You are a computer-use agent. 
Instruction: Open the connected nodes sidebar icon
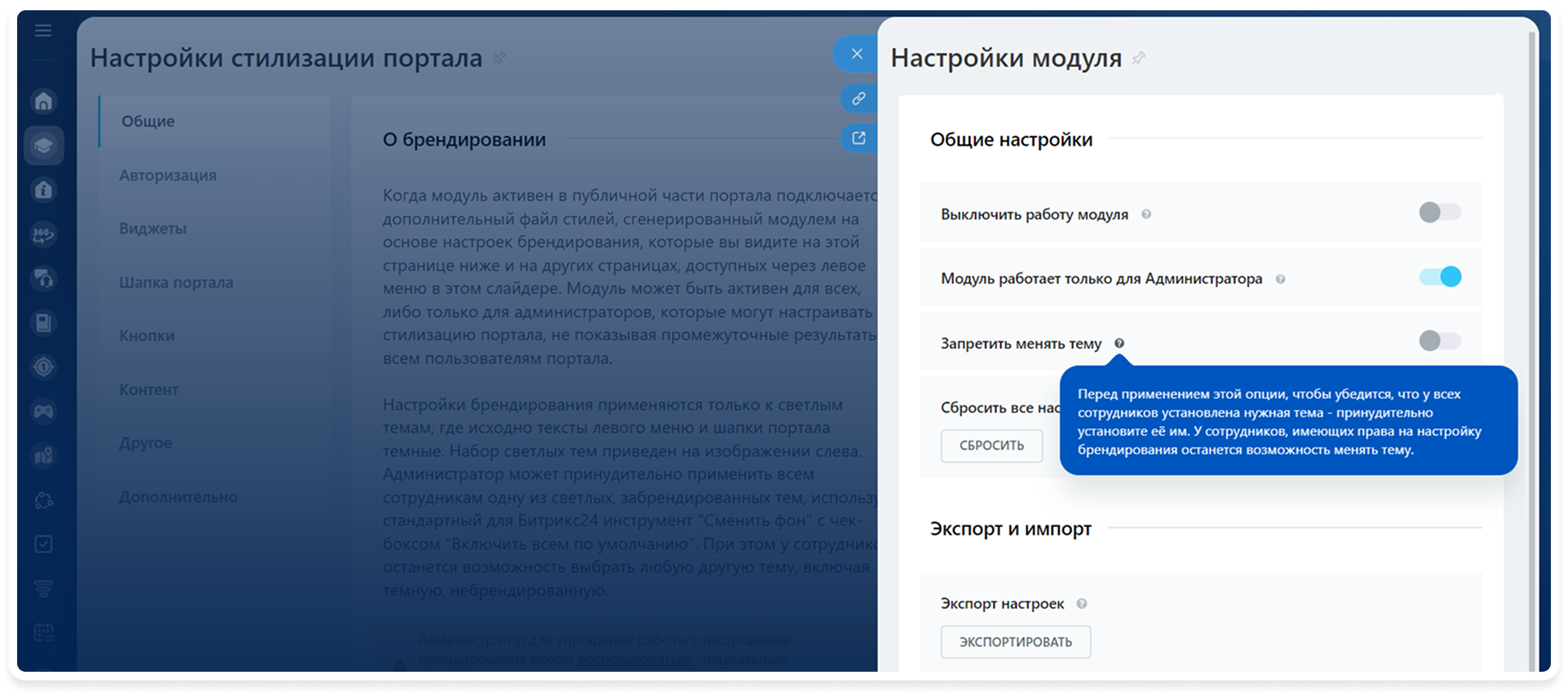44,501
